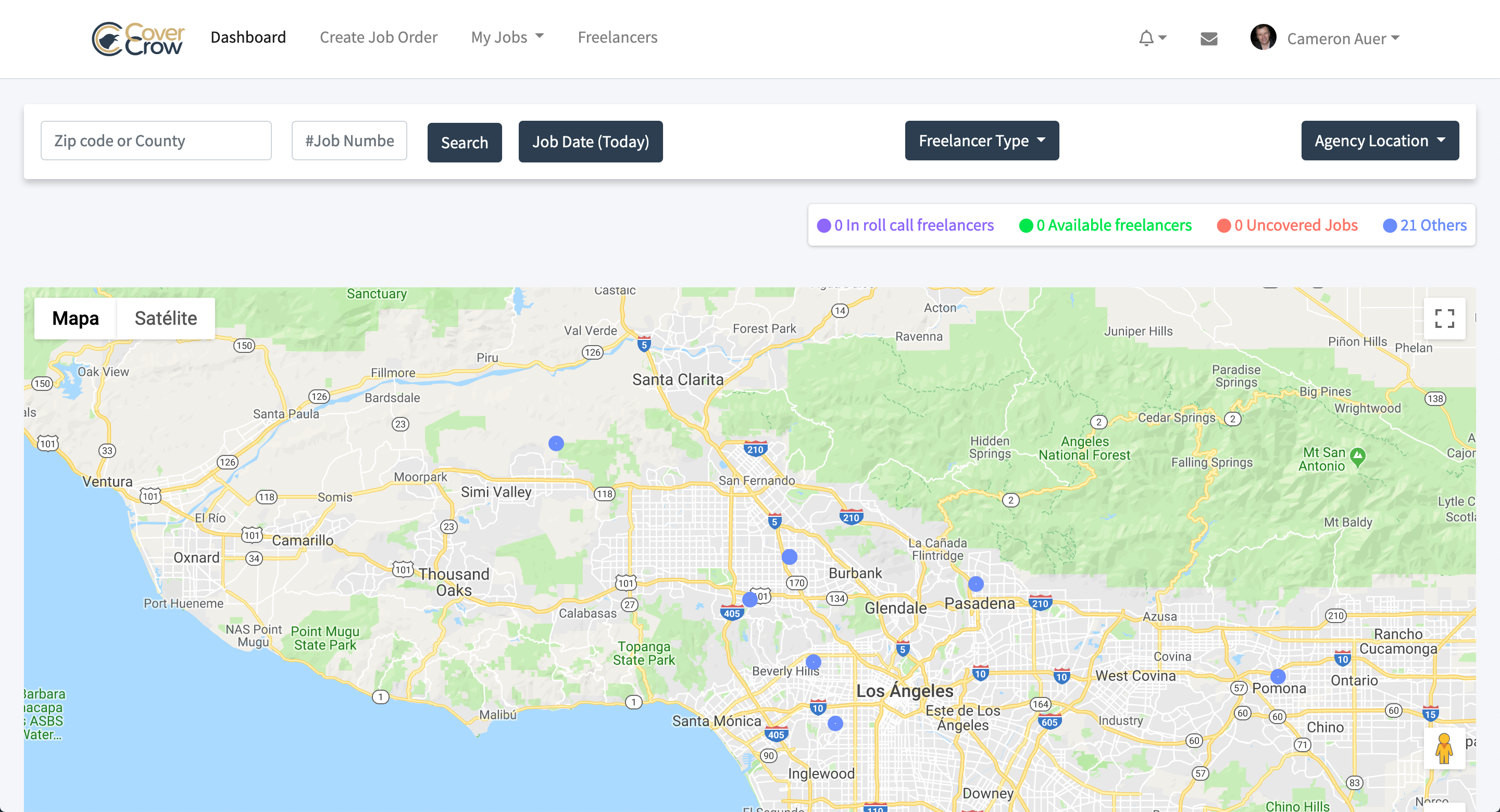Click the Ventura map label
Image resolution: width=1500 pixels, height=812 pixels.
tap(107, 482)
